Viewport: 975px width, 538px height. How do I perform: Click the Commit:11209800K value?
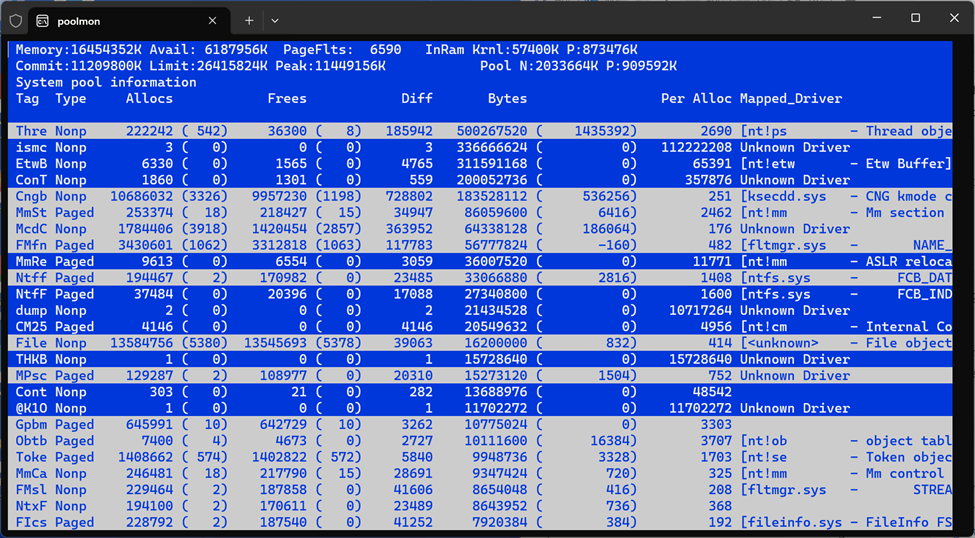(78, 65)
